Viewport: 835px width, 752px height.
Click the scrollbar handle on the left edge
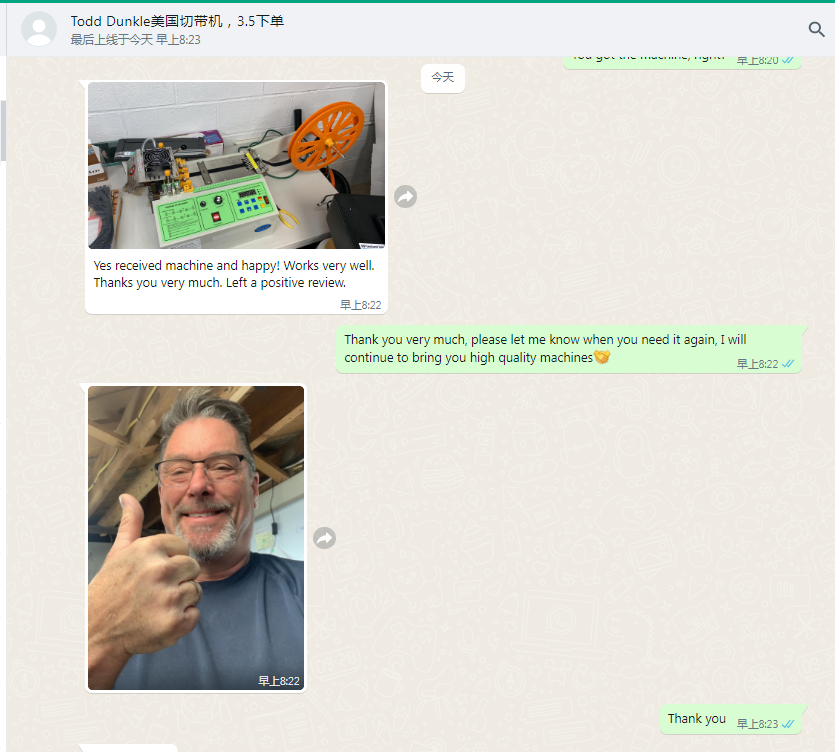(x=3, y=130)
